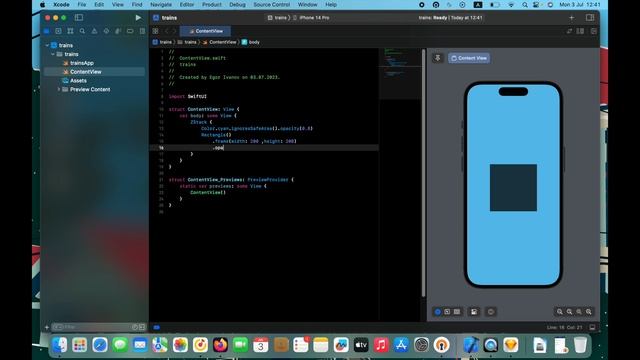Select Assets catalog in navigator

pyautogui.click(x=78, y=81)
